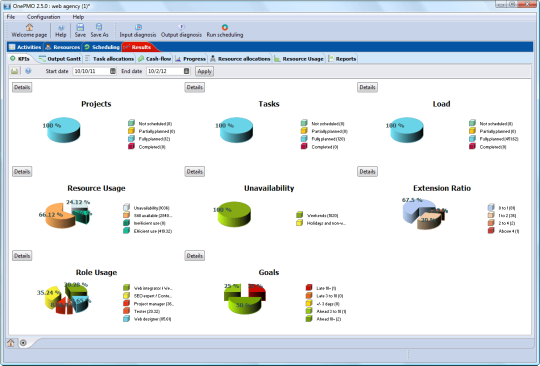Select the Results tab
540x366 pixels.
coord(138,47)
